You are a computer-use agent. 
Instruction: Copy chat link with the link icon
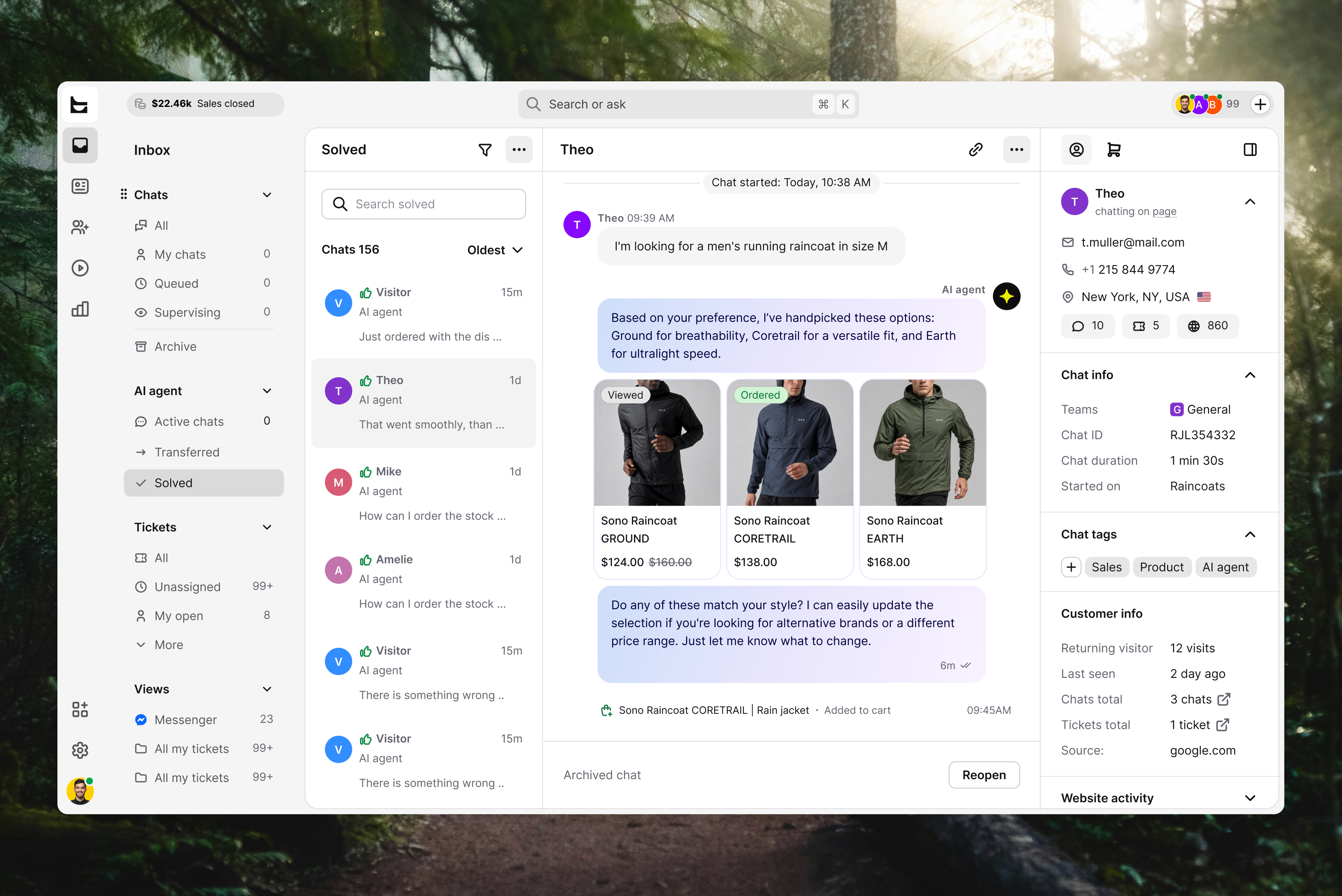(x=976, y=150)
